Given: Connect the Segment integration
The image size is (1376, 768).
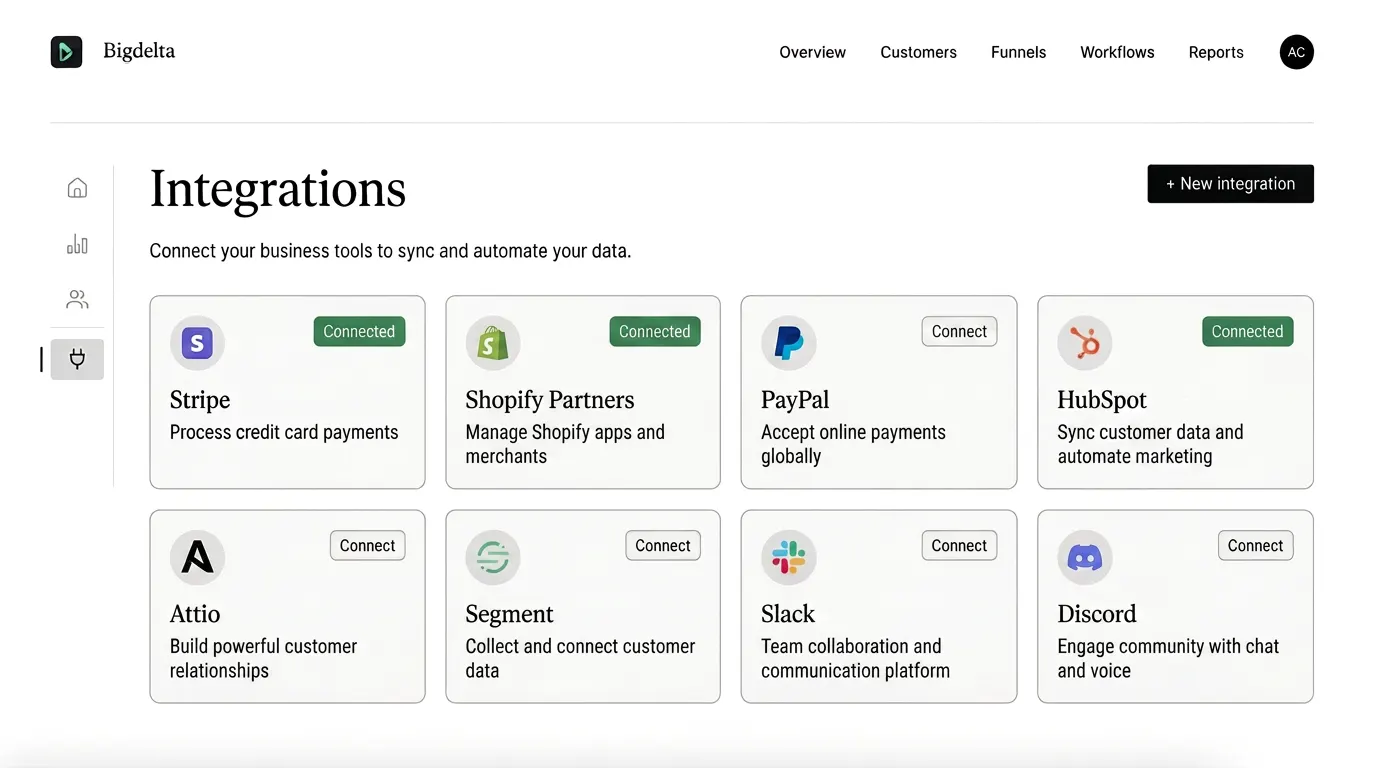Looking at the screenshot, I should (x=663, y=546).
